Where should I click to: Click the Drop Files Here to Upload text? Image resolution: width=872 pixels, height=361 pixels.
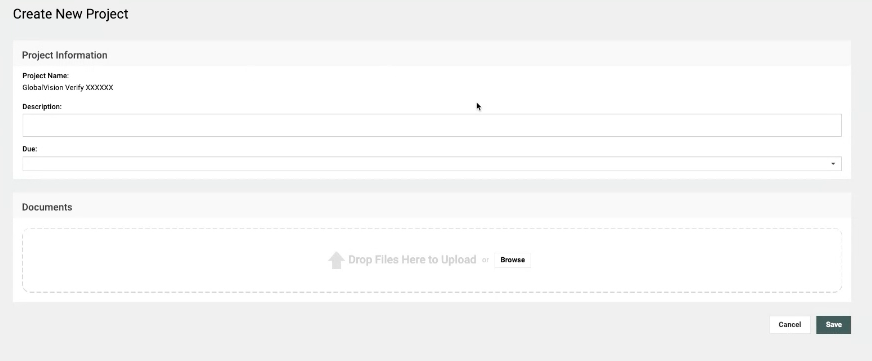tap(412, 260)
